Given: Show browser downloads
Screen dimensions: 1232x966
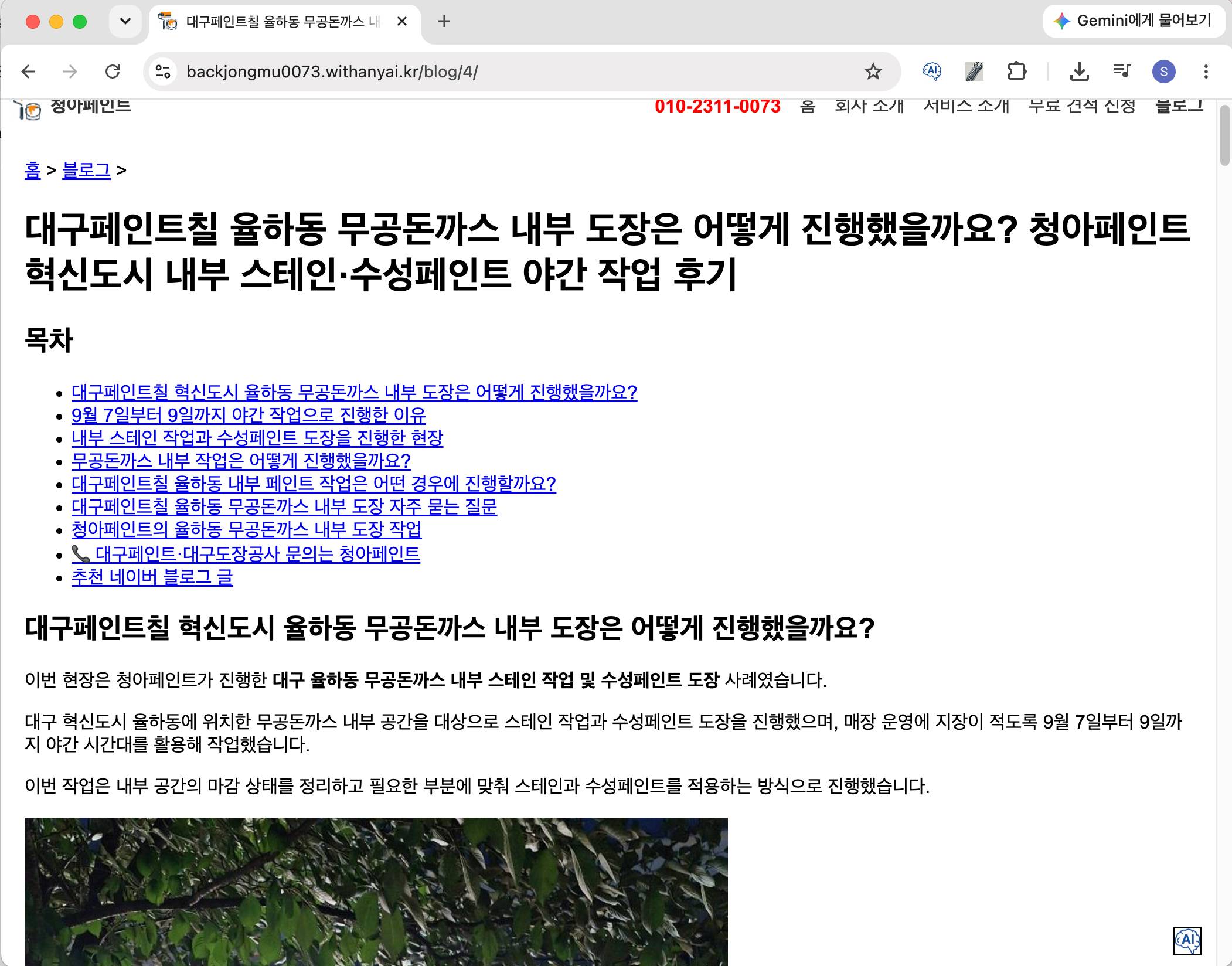Looking at the screenshot, I should (1079, 72).
